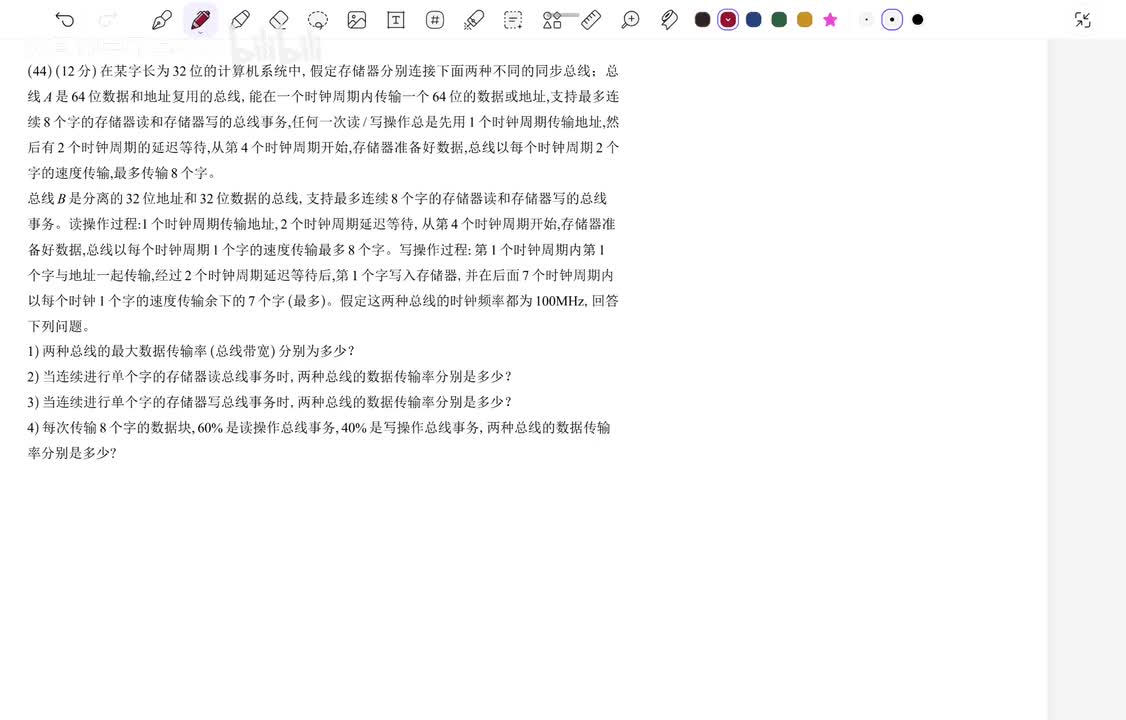
Task: Open the pink star favorites
Action: [x=830, y=20]
